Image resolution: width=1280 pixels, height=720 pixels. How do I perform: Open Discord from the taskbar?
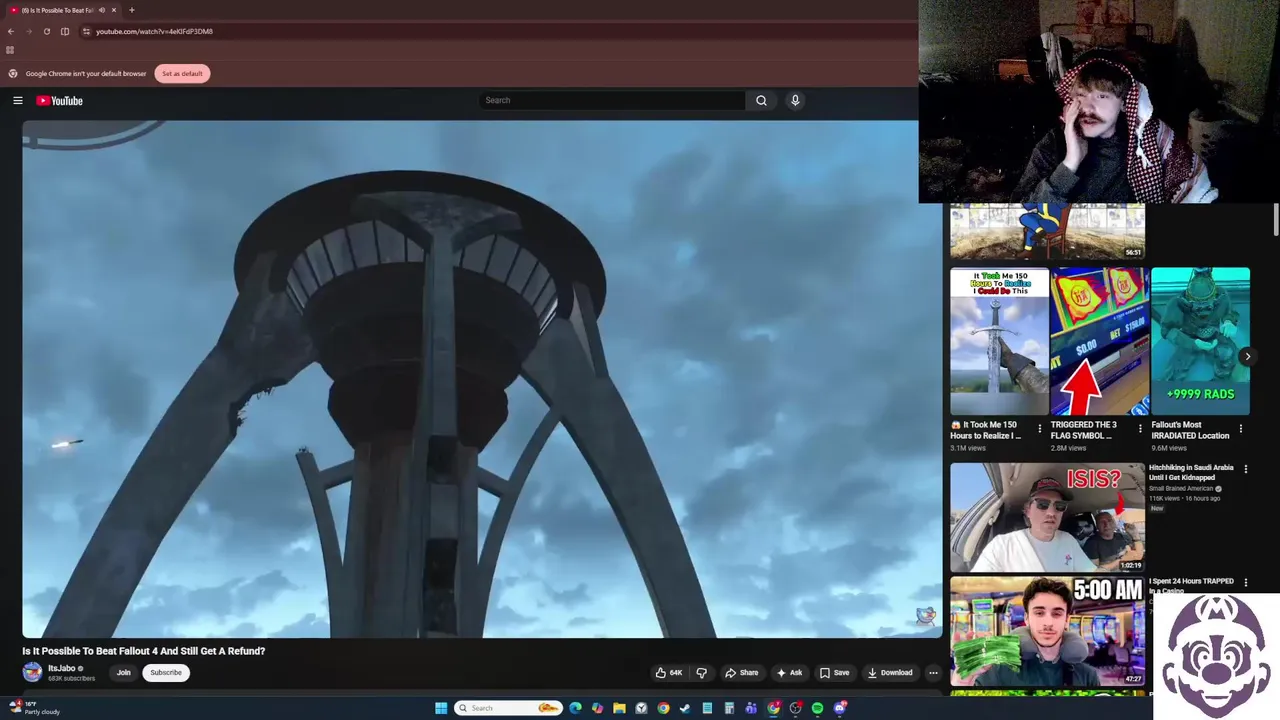(840, 708)
